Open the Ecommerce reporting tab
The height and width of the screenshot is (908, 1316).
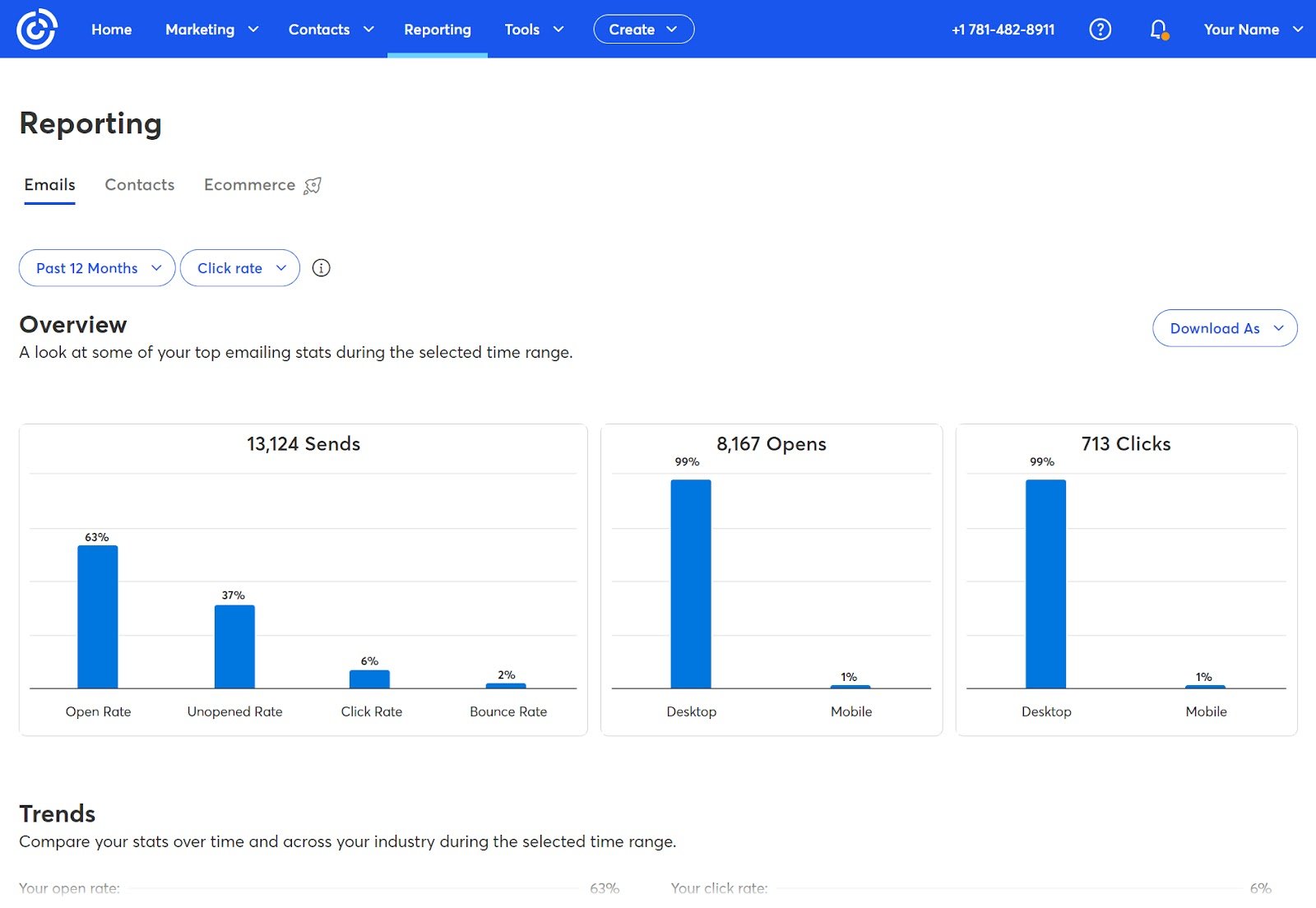point(249,184)
